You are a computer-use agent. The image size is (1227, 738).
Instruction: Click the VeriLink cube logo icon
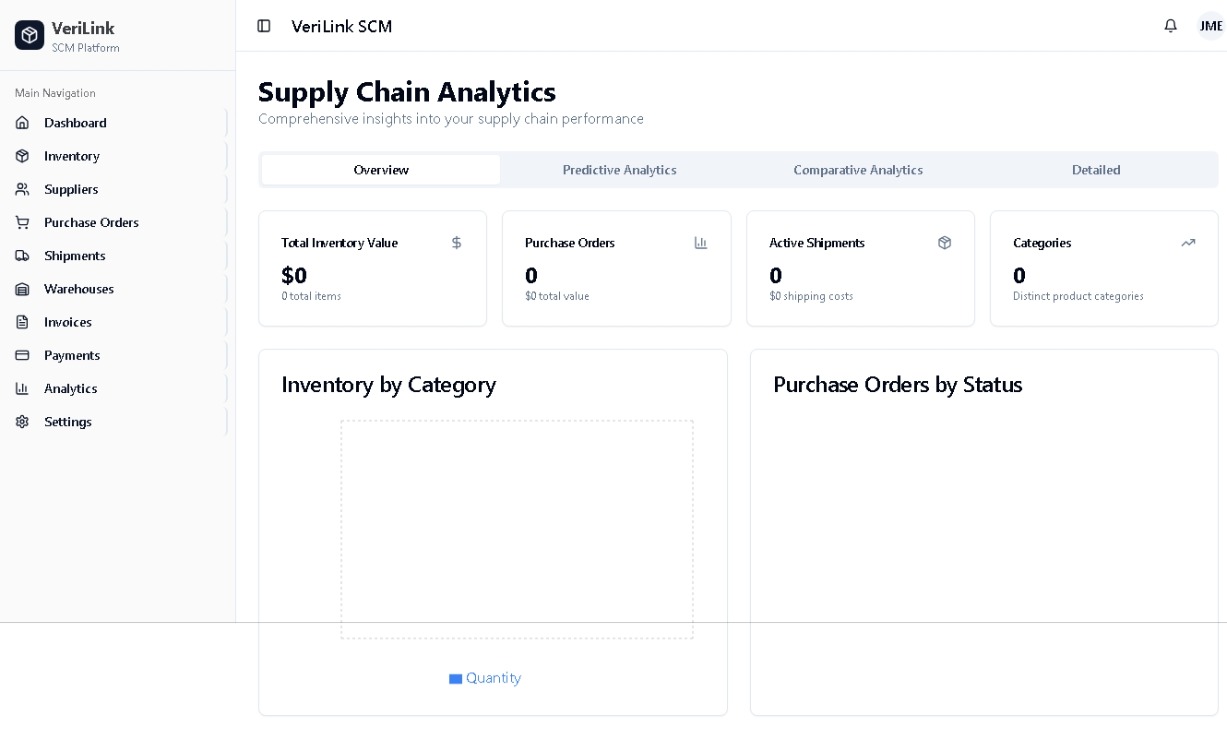pyautogui.click(x=30, y=36)
